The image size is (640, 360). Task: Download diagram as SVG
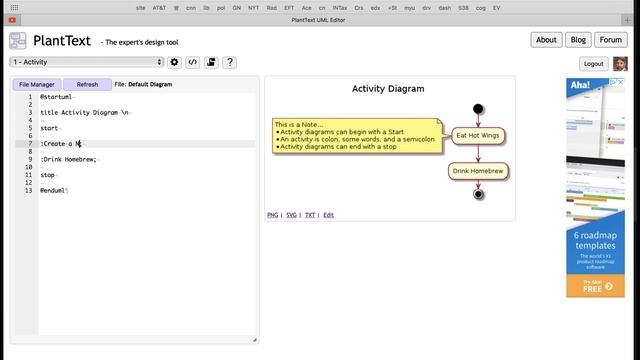(x=291, y=215)
